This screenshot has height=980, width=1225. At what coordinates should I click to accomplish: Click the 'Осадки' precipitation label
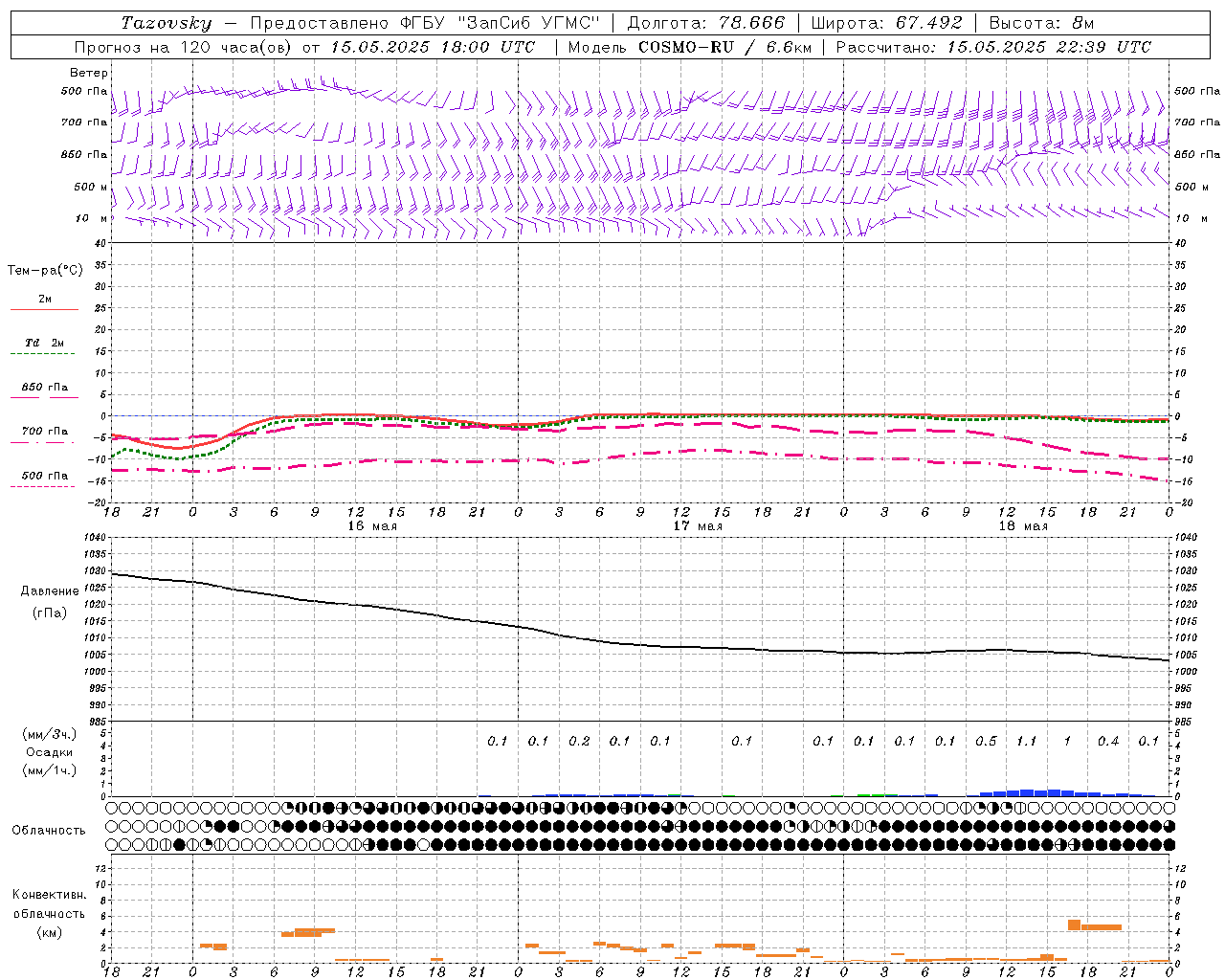[x=50, y=752]
